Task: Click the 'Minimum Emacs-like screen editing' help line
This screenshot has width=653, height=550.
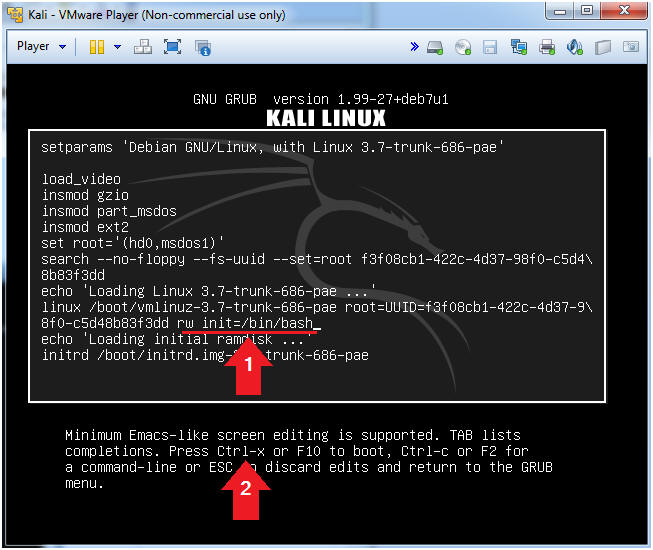Action: [x=293, y=435]
